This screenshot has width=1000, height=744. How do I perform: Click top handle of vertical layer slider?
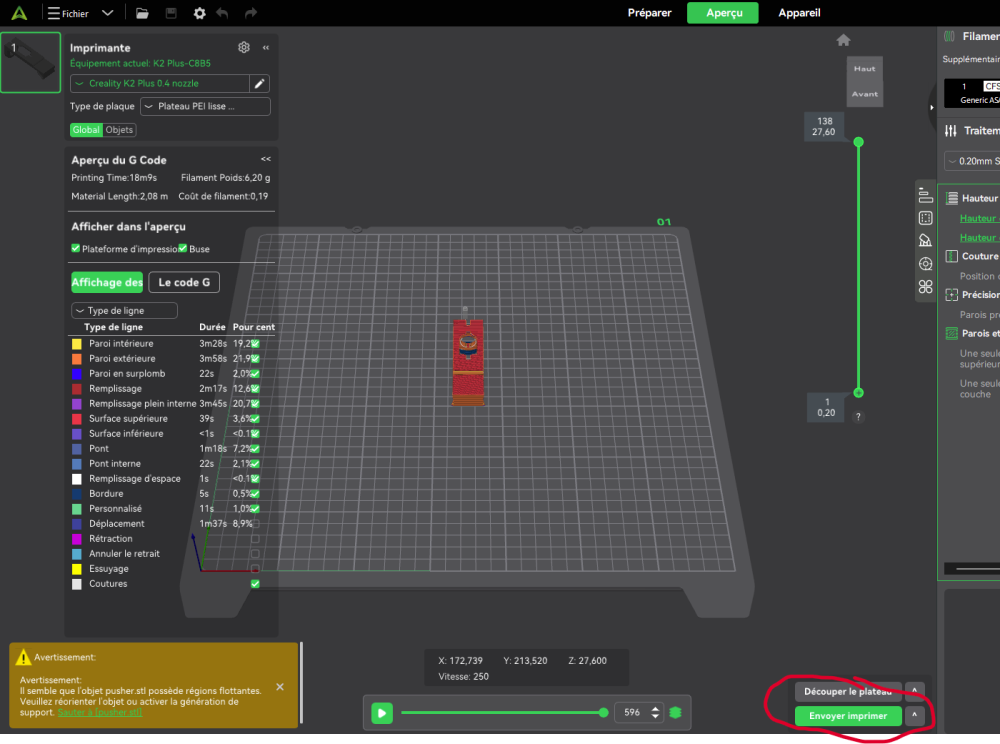pos(858,142)
